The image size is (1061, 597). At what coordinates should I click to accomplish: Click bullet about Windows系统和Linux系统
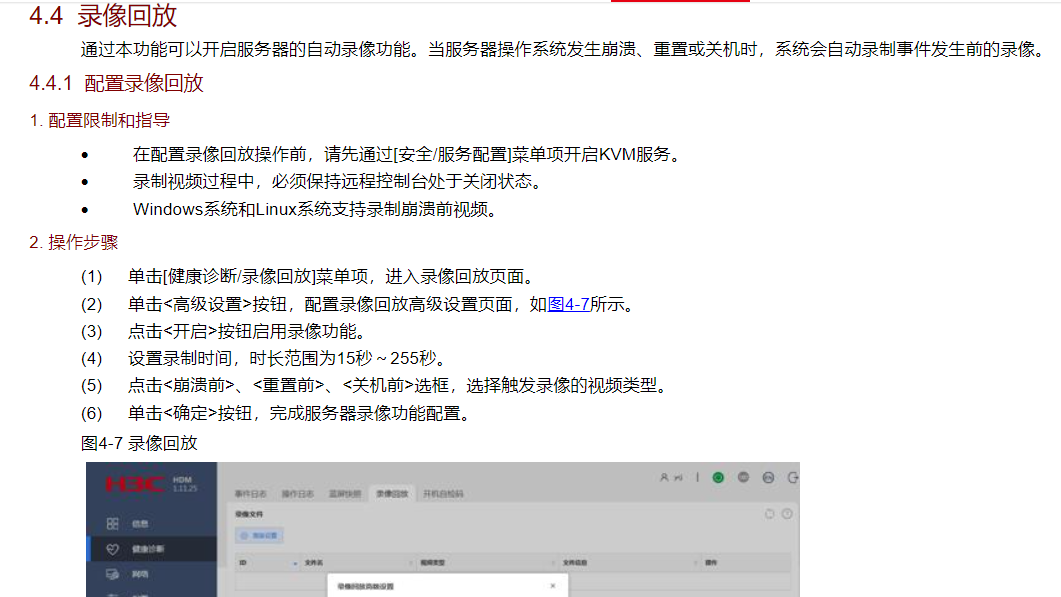[x=317, y=210]
